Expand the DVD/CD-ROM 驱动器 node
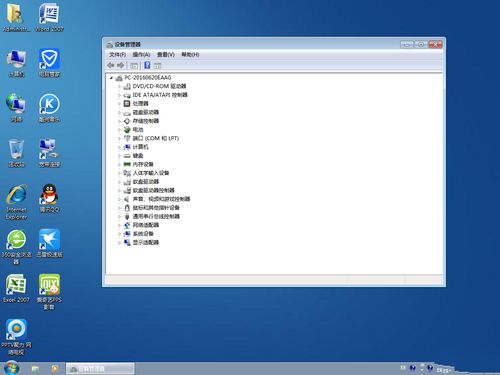Viewport: 500px width, 375px height. pos(119,86)
